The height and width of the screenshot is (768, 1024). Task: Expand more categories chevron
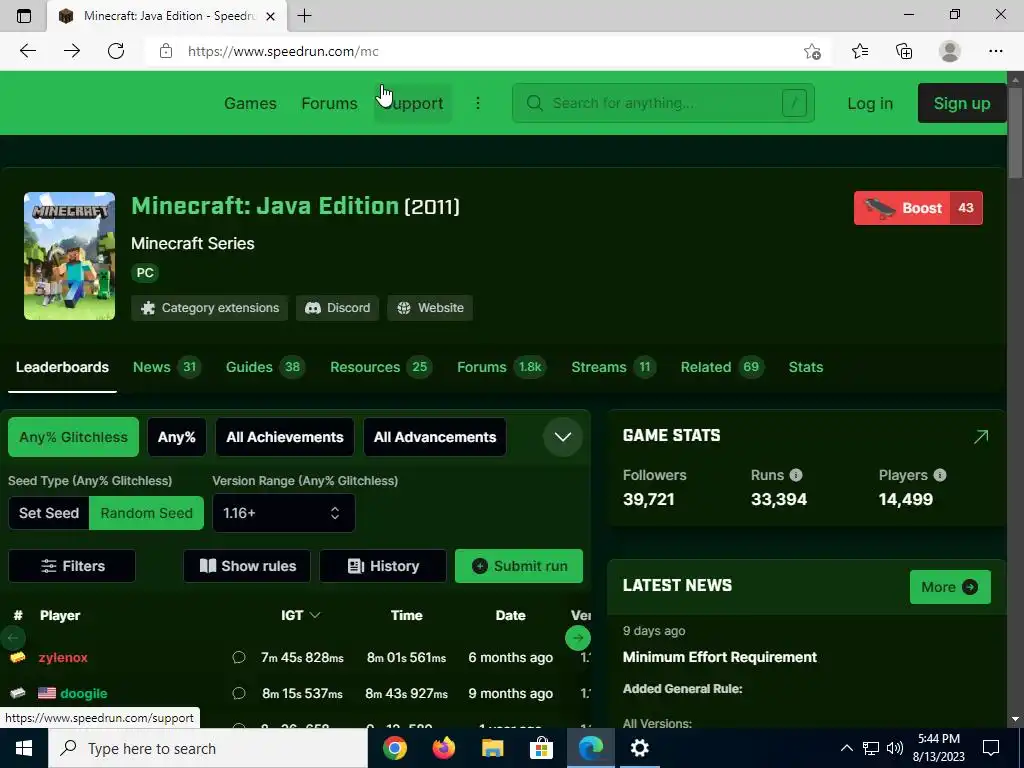click(x=563, y=437)
